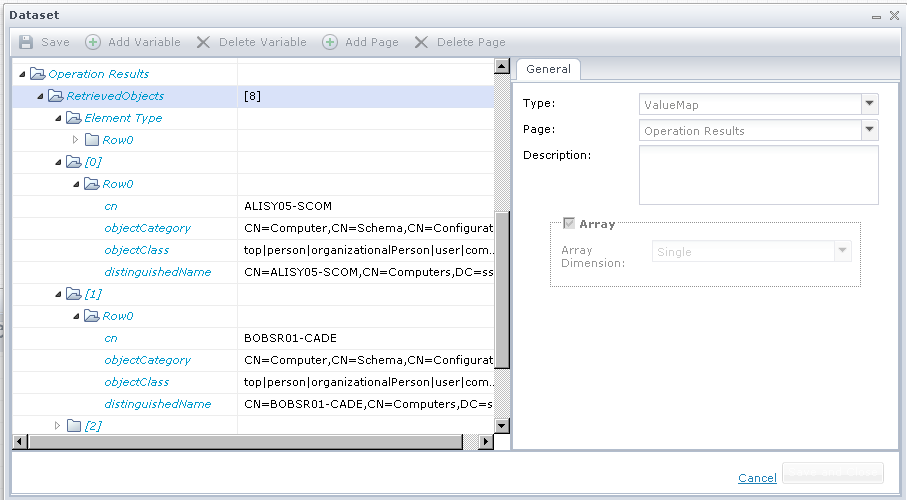Click the CN=BOBSR01-CADE distinguishedName value
The image size is (907, 500).
coord(368,404)
